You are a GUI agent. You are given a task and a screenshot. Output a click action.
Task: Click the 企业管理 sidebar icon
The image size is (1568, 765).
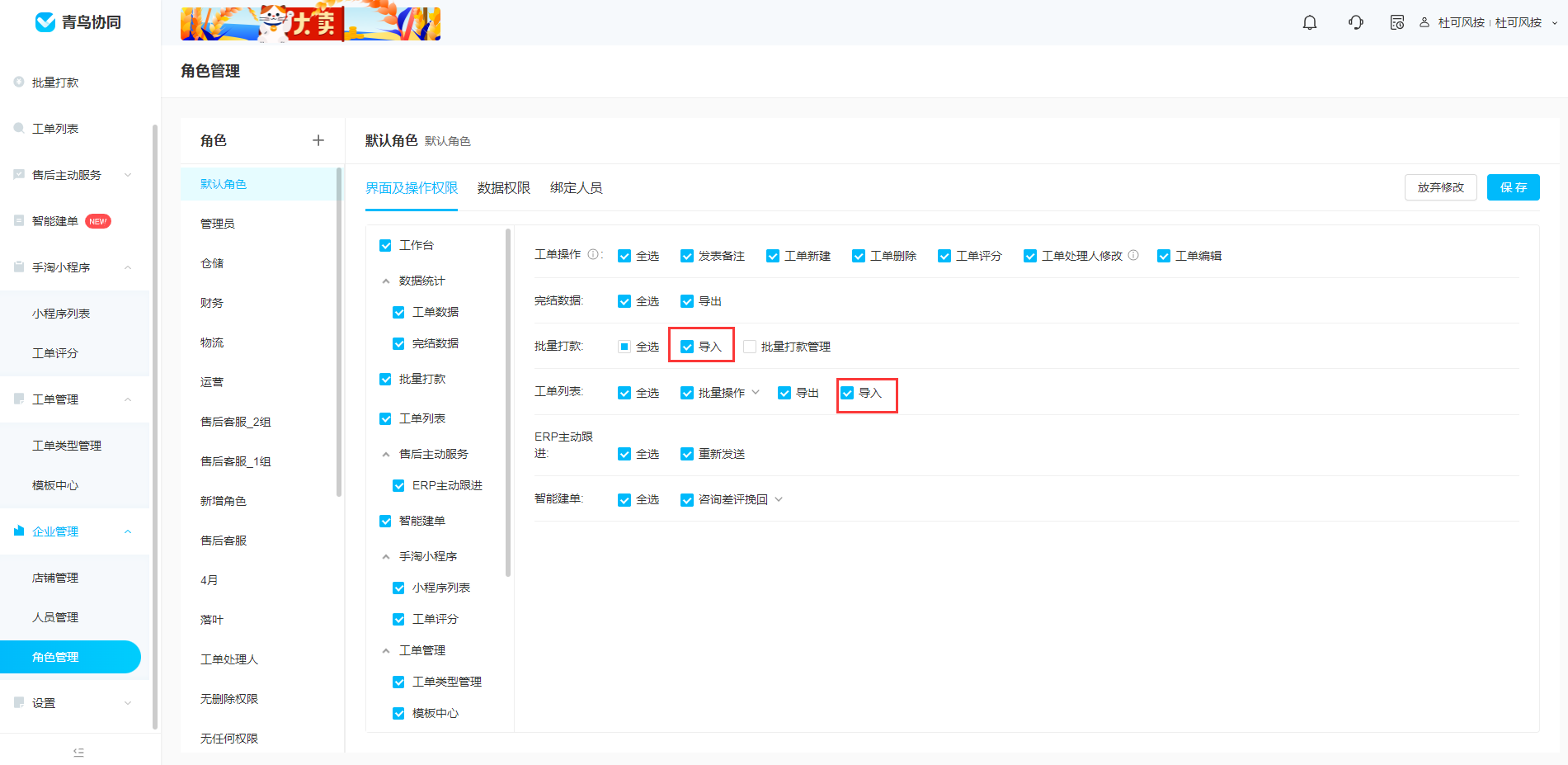[x=19, y=531]
